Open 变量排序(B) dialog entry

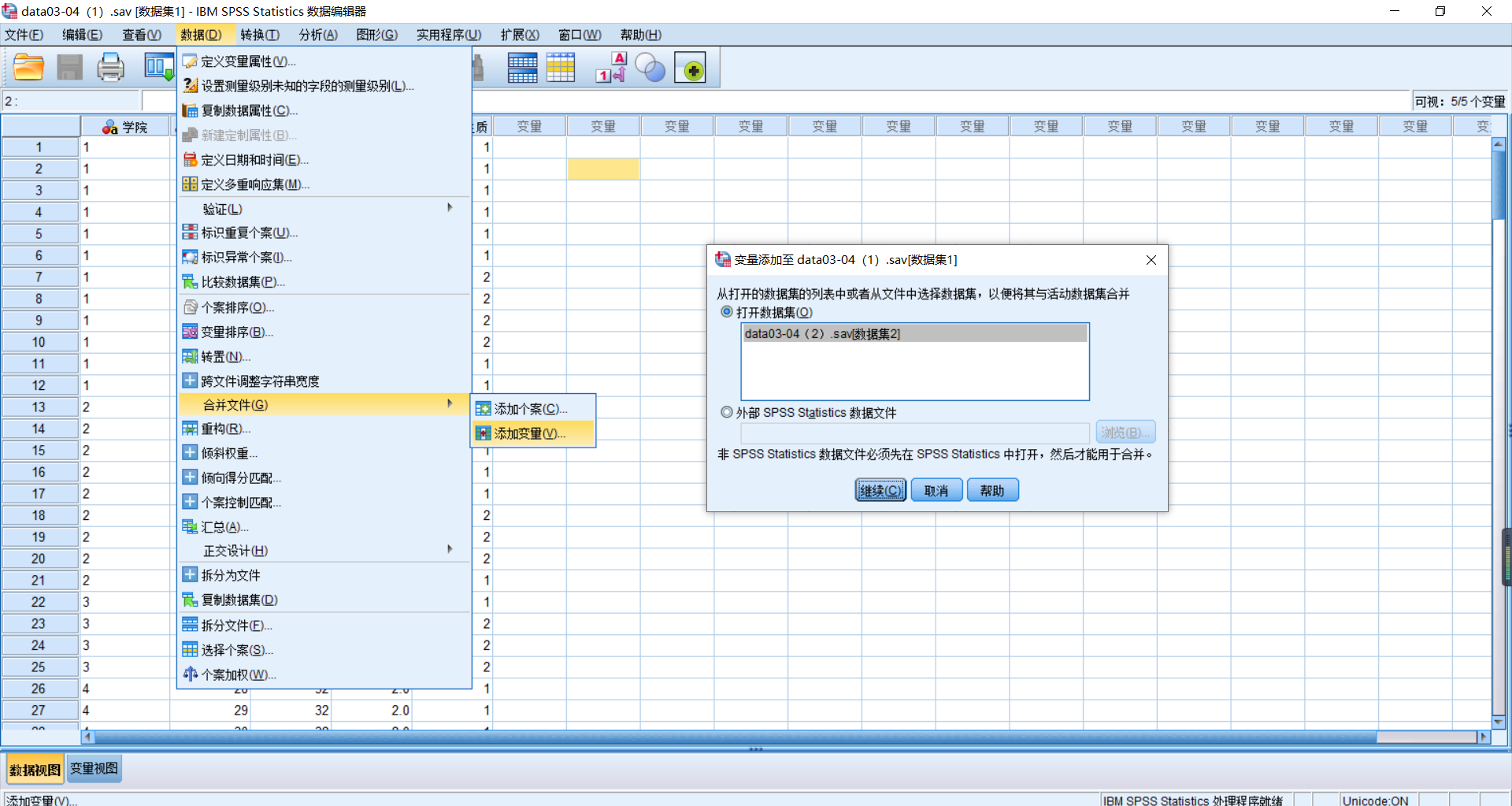pyautogui.click(x=324, y=332)
